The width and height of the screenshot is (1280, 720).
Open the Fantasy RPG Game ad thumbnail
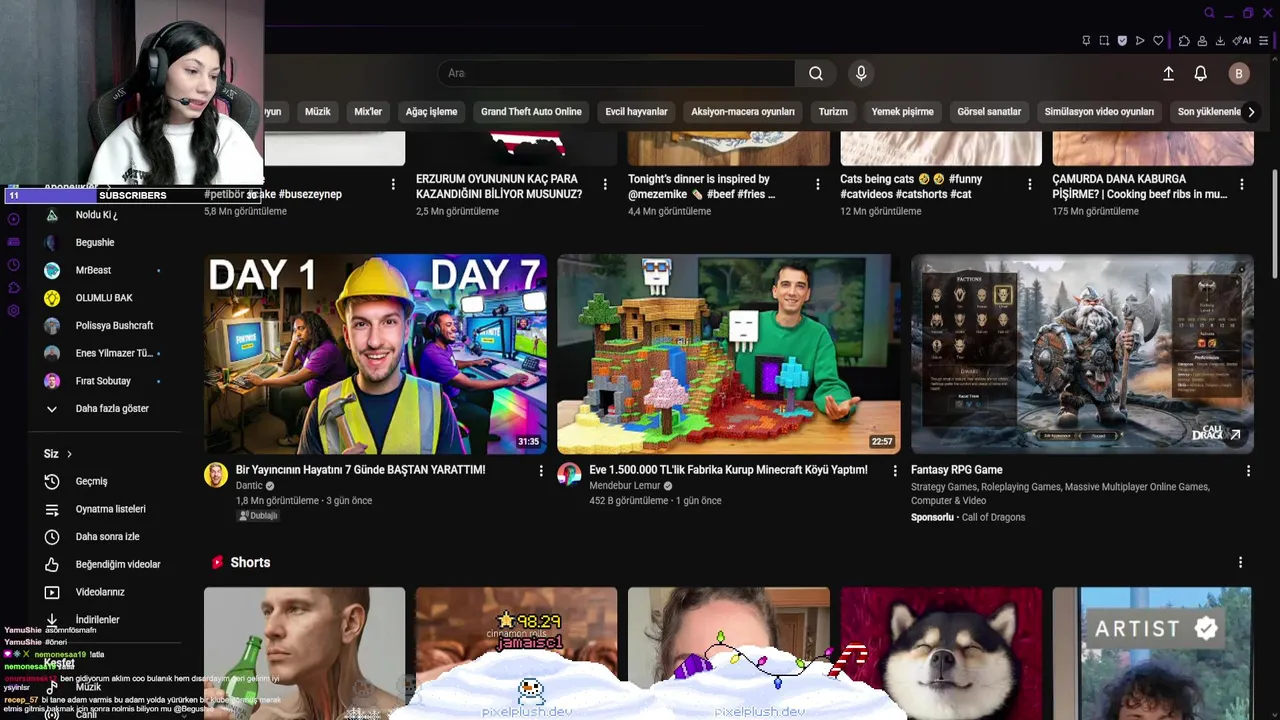tap(1082, 354)
